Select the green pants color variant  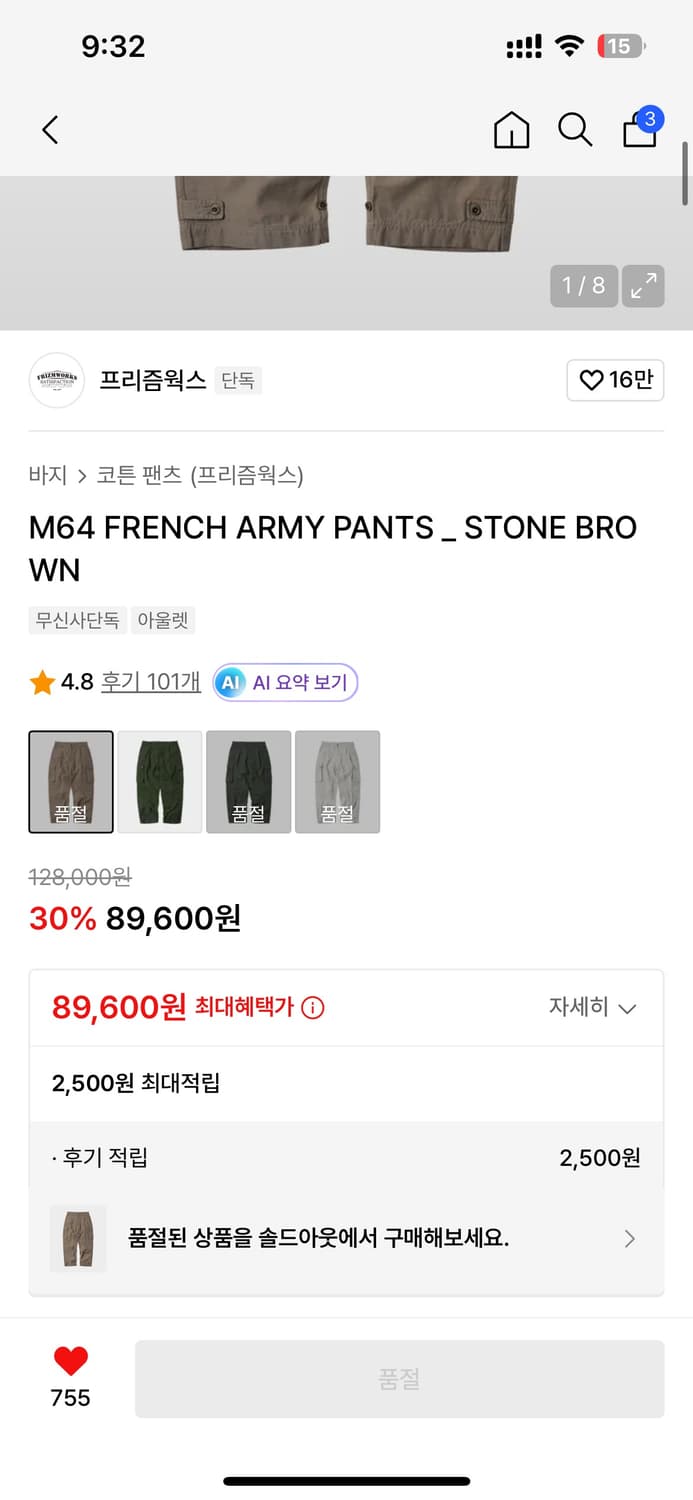tap(159, 782)
